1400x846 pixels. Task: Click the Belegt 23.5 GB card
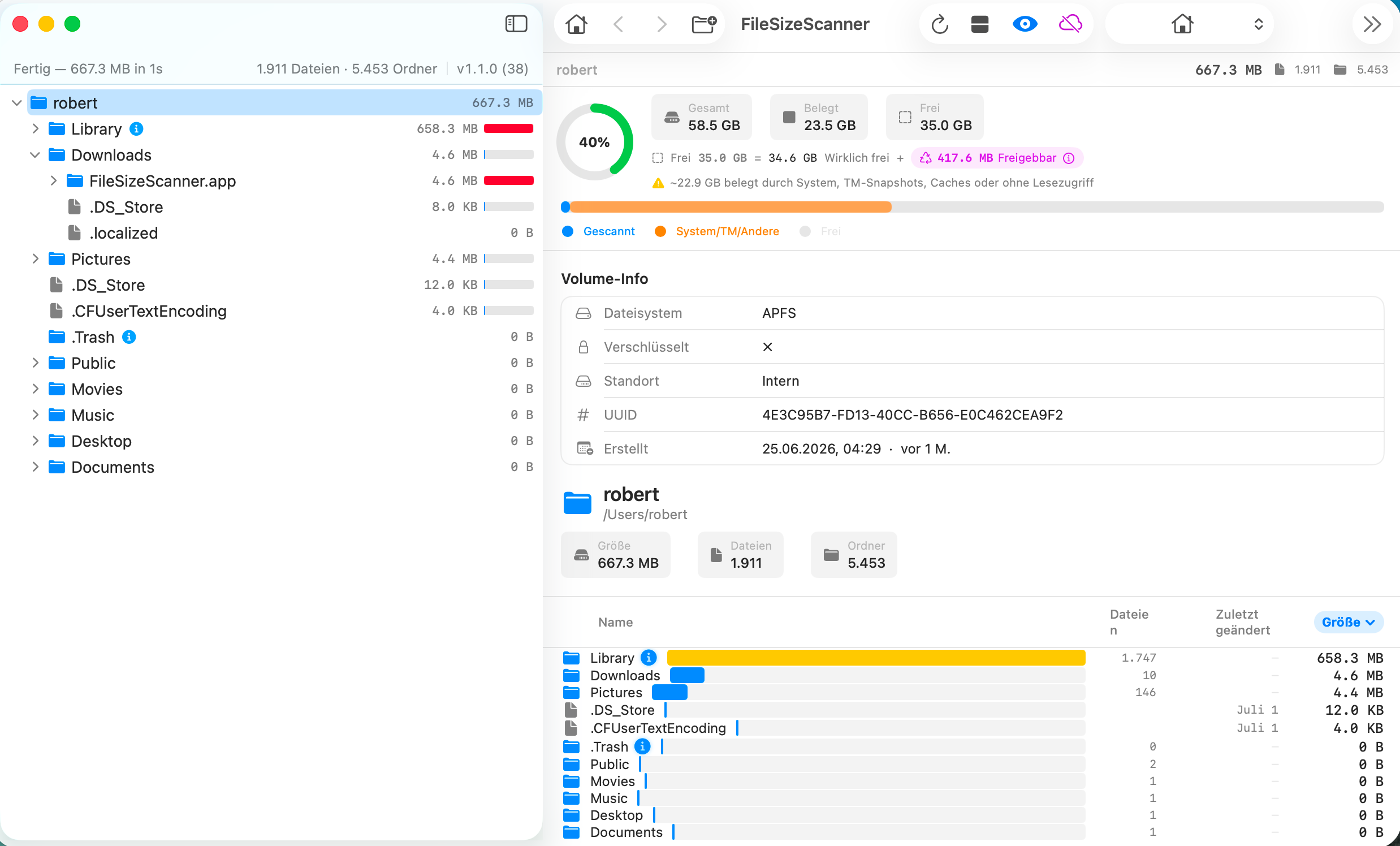point(819,117)
